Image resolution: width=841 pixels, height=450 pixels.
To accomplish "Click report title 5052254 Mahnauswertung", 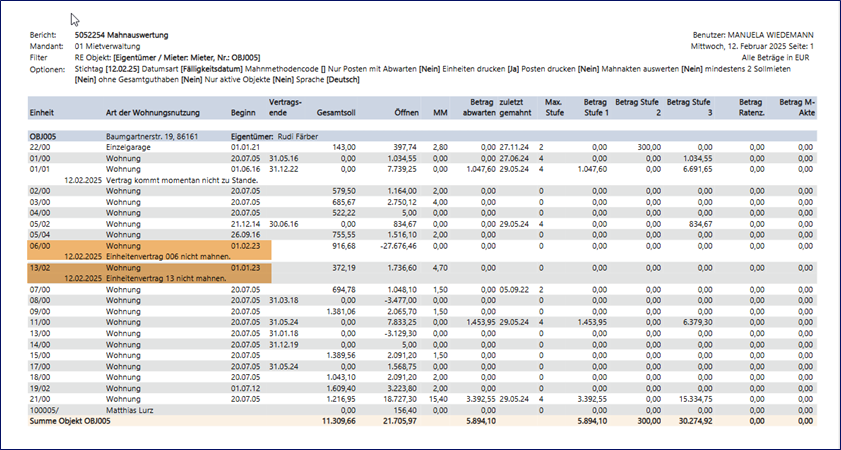I will coord(122,35).
